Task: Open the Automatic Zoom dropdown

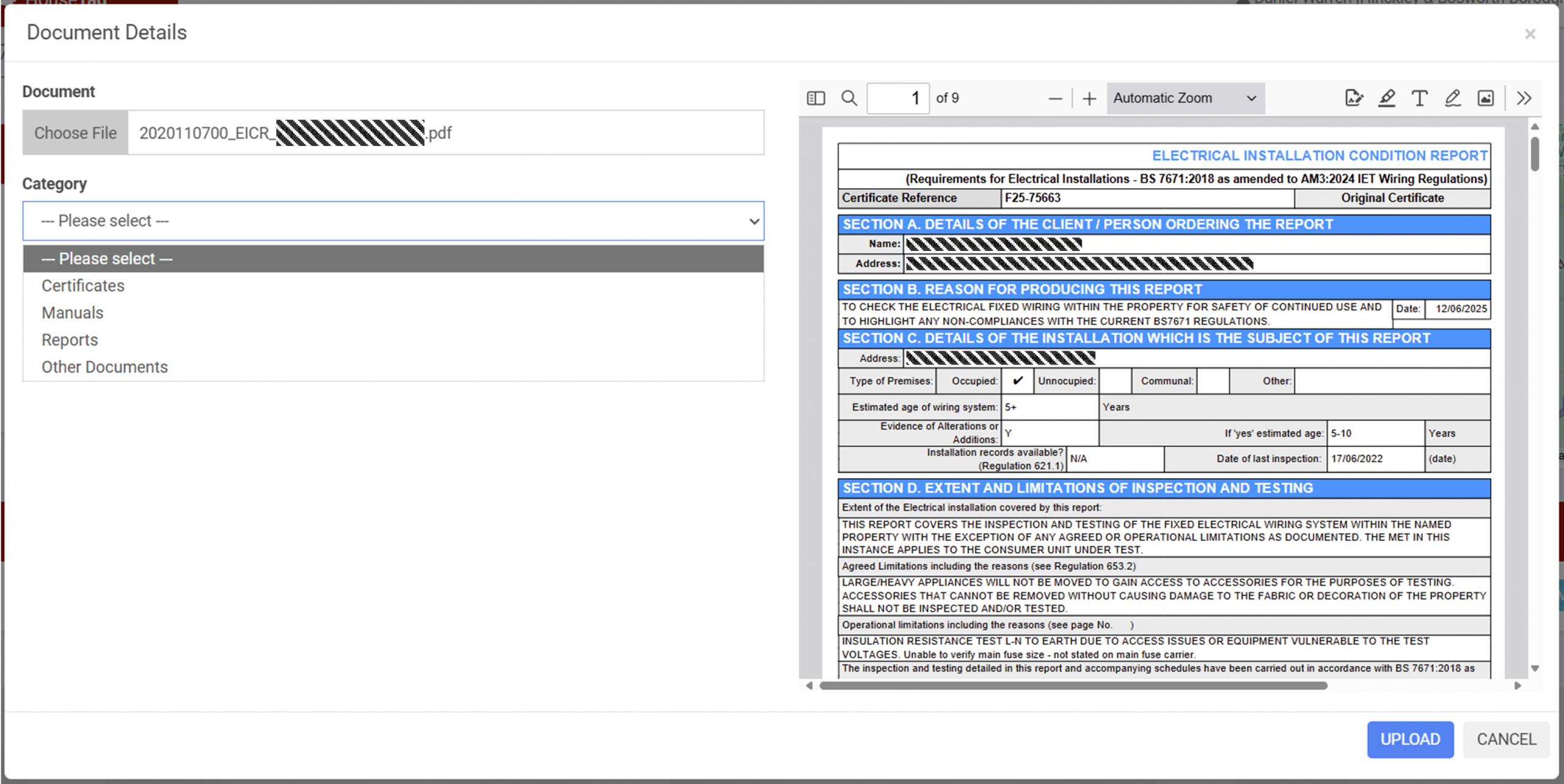Action: [x=1185, y=98]
